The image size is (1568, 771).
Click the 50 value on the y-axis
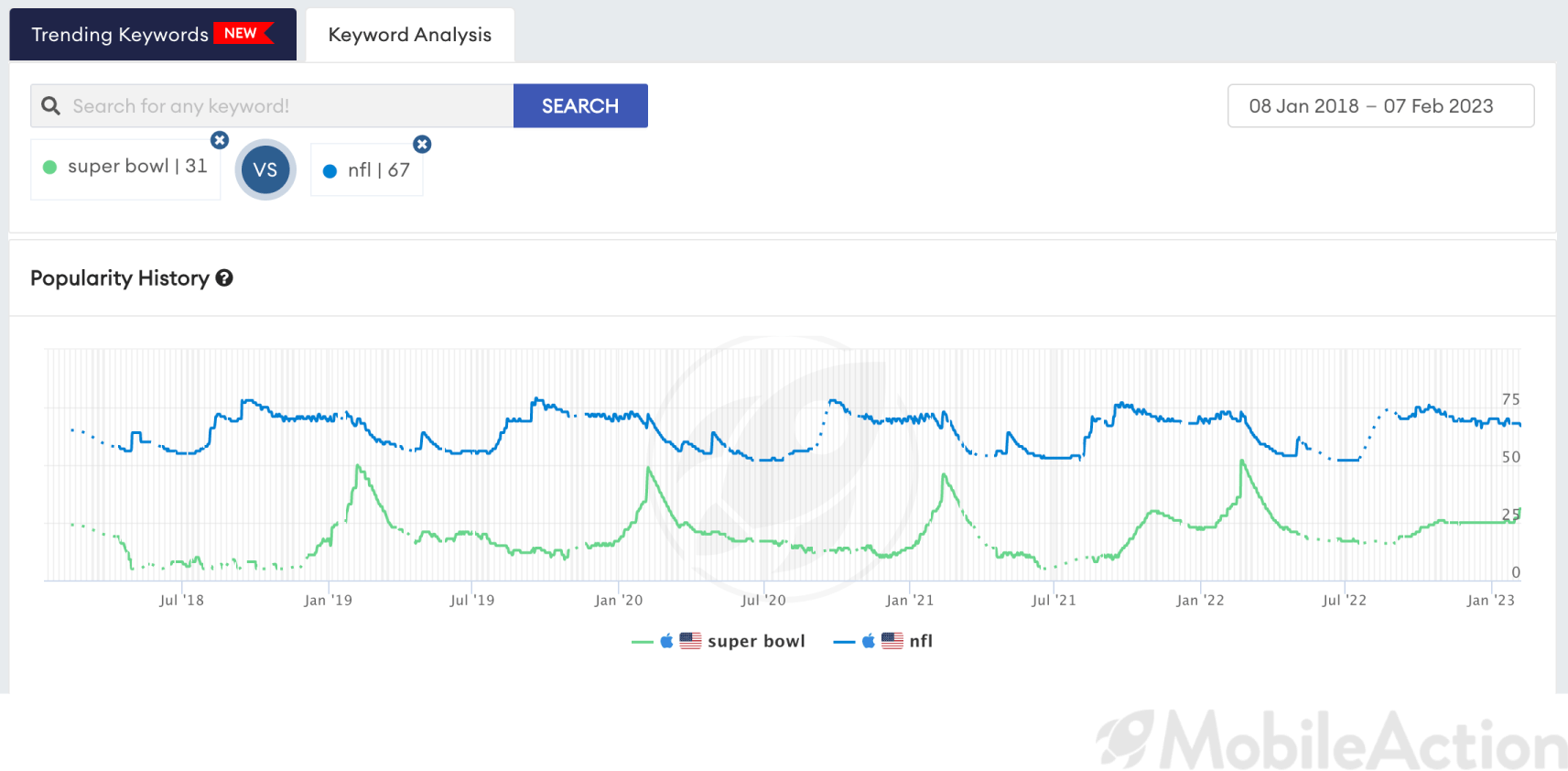1510,457
